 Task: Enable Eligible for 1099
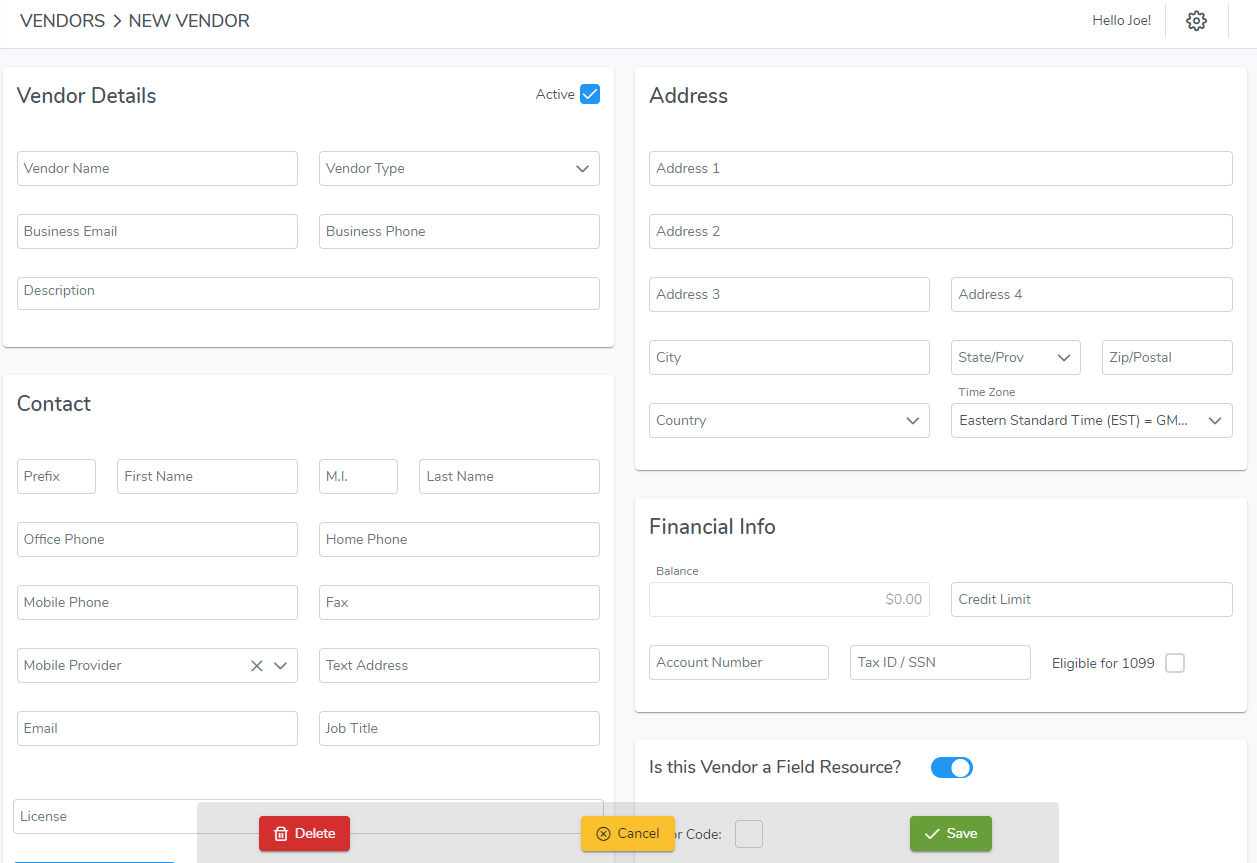[1175, 663]
